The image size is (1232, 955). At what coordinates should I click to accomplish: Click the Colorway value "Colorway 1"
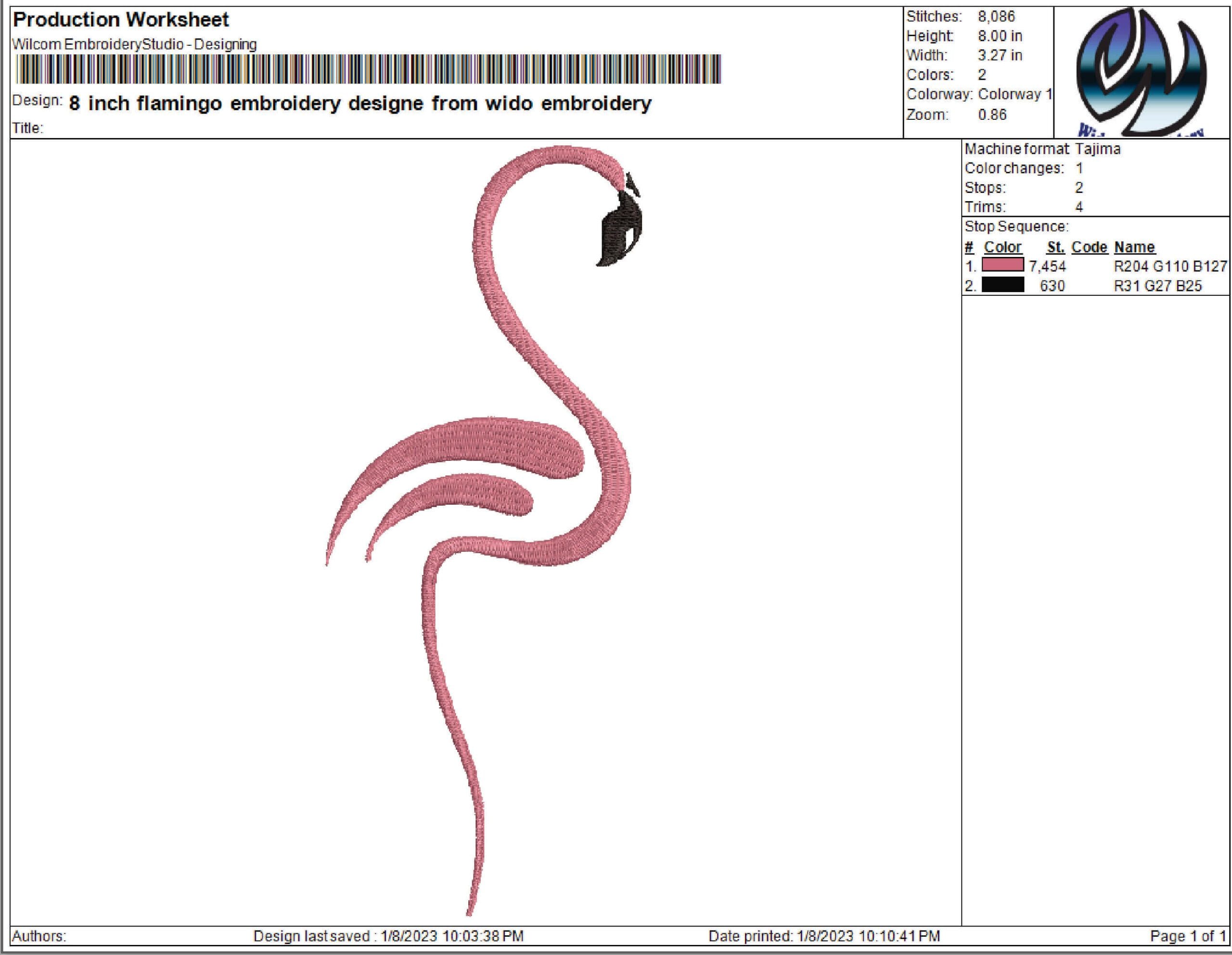1015,94
